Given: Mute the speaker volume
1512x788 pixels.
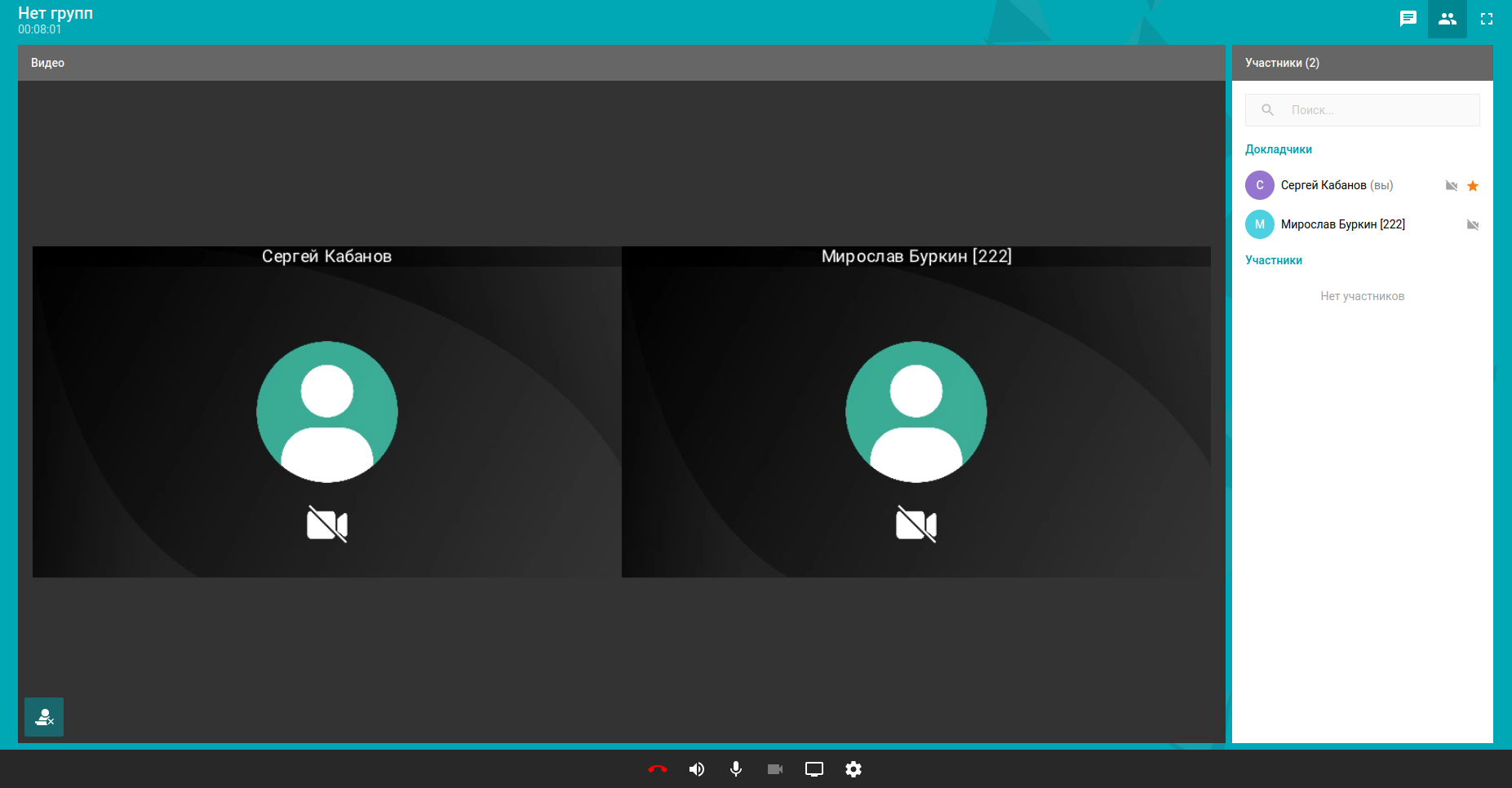Looking at the screenshot, I should click(x=696, y=769).
